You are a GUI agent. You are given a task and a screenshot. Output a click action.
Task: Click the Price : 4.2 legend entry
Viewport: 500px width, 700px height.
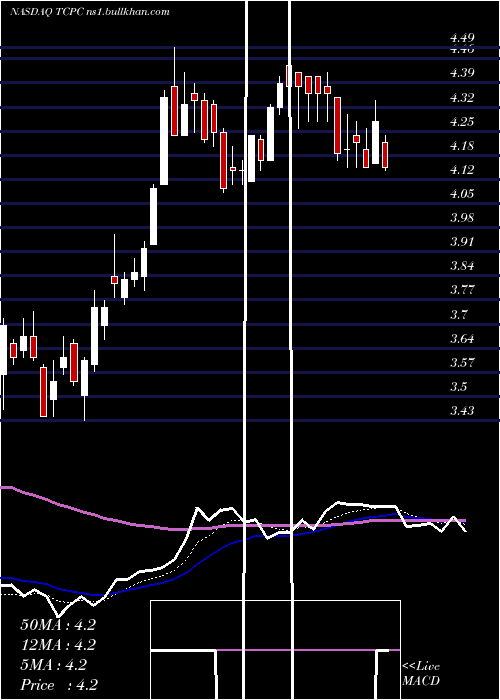tap(59, 685)
